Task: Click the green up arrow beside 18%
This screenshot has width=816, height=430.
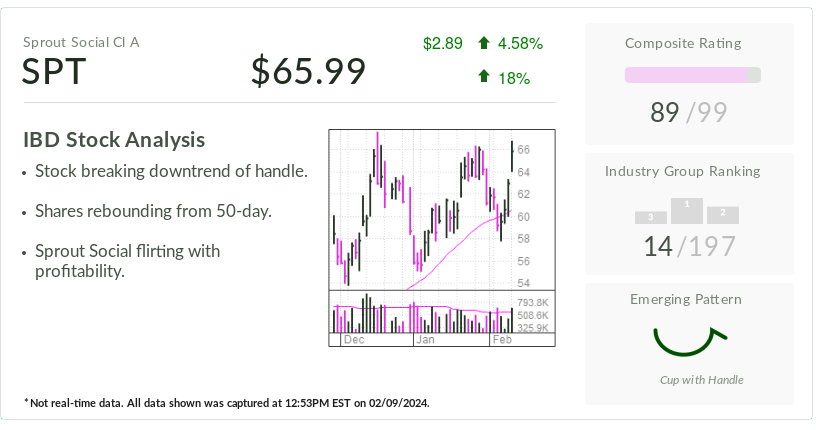Action: [484, 77]
